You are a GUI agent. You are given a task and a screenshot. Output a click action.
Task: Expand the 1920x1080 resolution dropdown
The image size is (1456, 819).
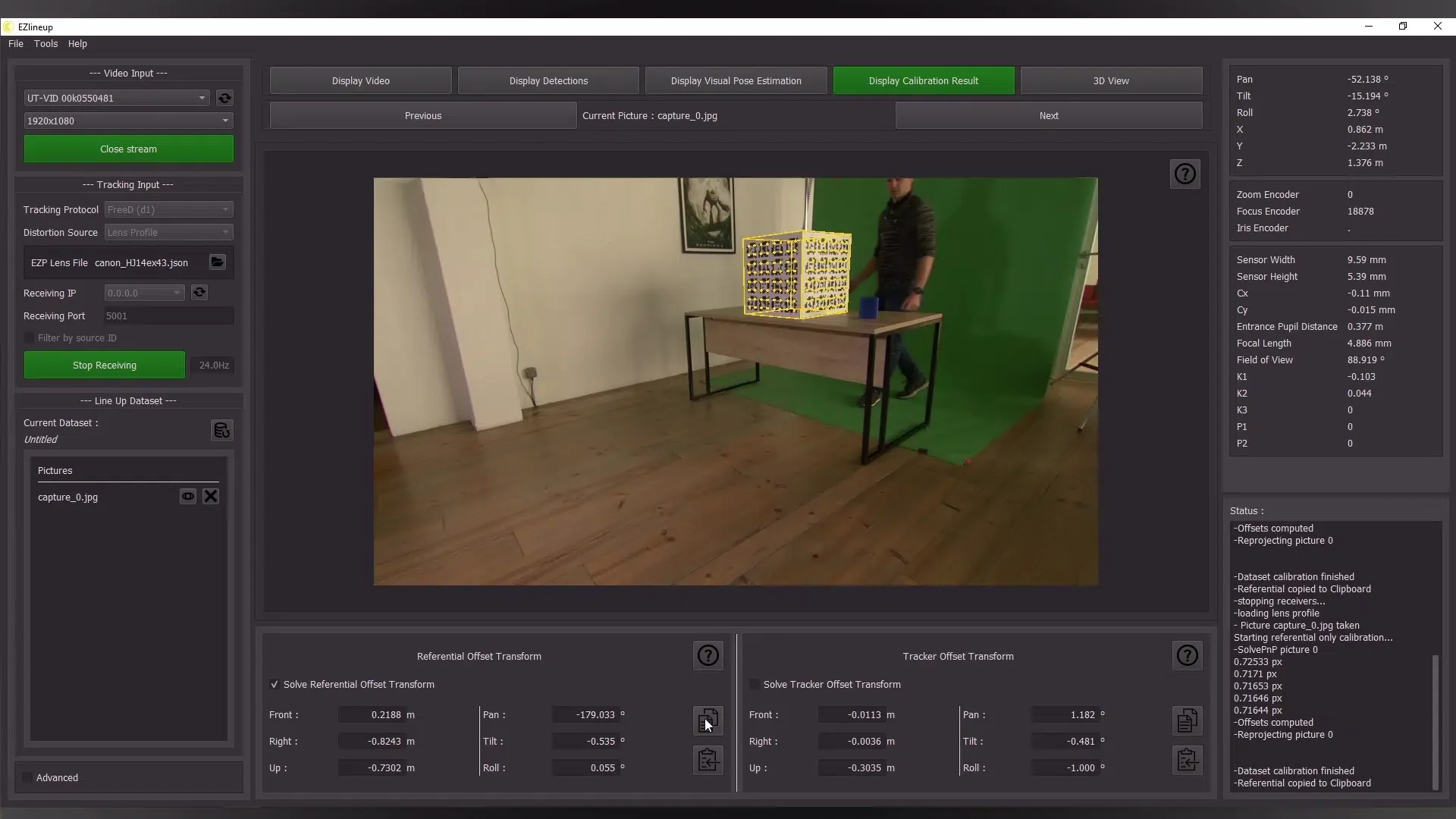128,121
